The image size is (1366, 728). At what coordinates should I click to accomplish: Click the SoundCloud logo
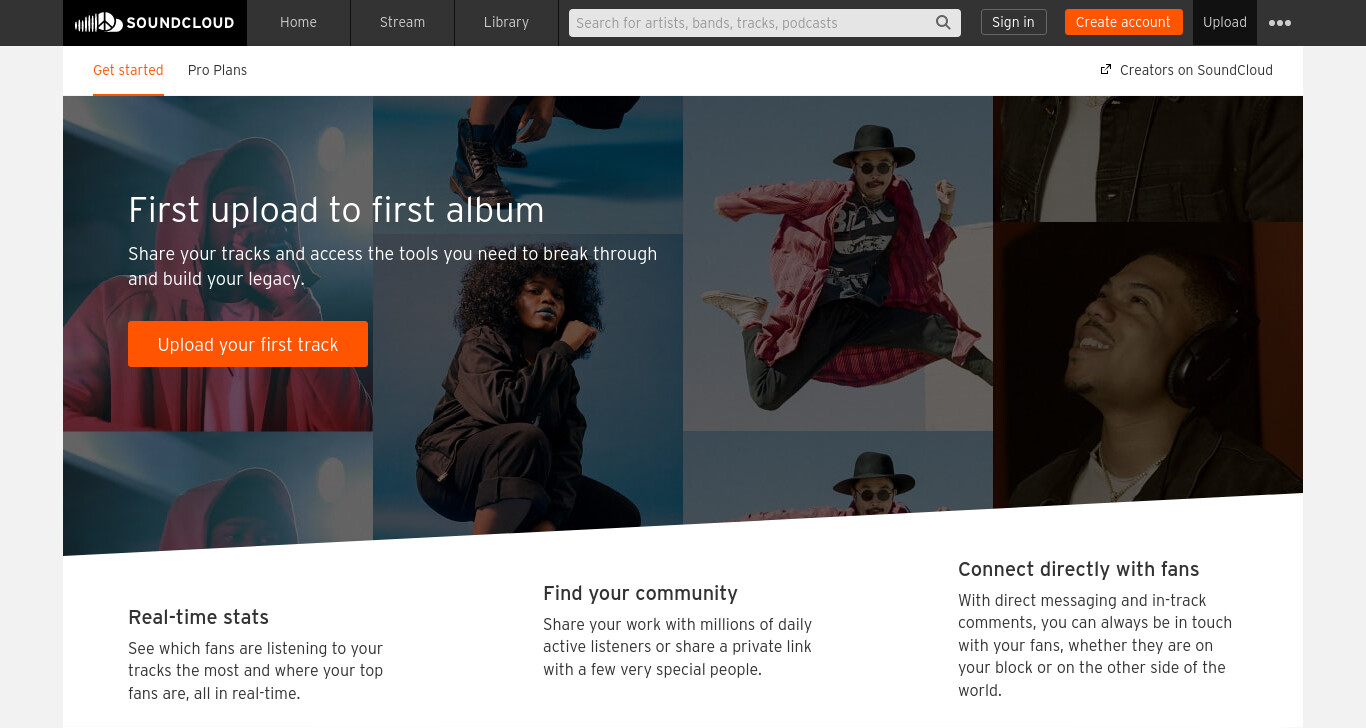(x=155, y=23)
